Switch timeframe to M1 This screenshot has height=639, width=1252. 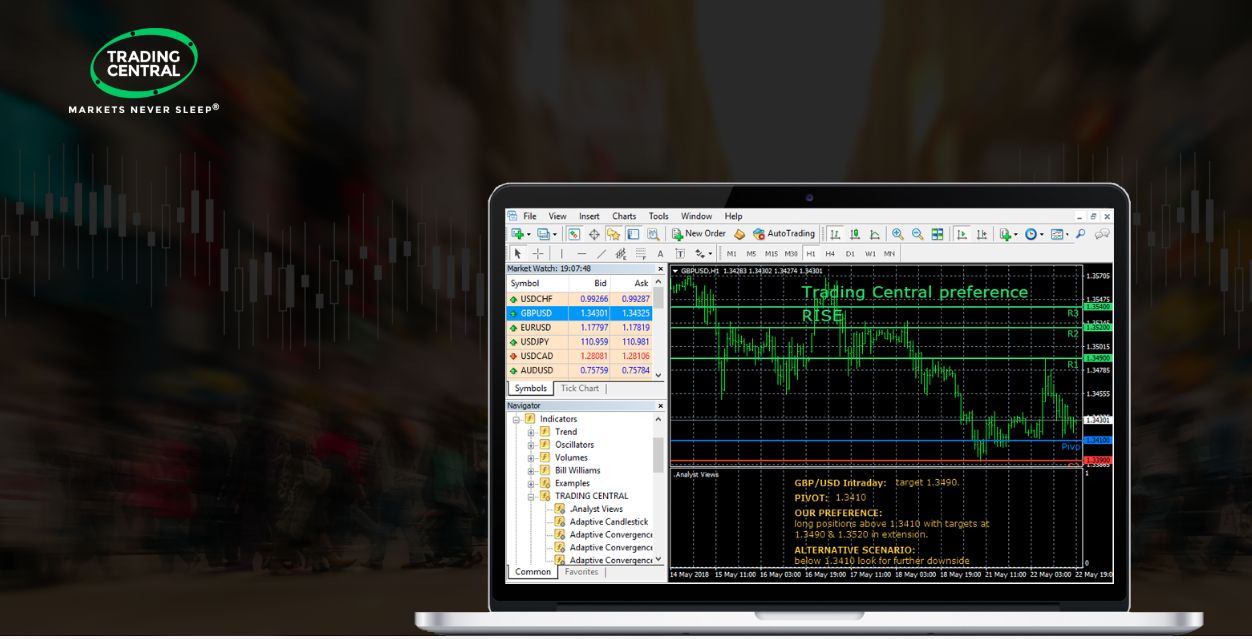point(732,254)
